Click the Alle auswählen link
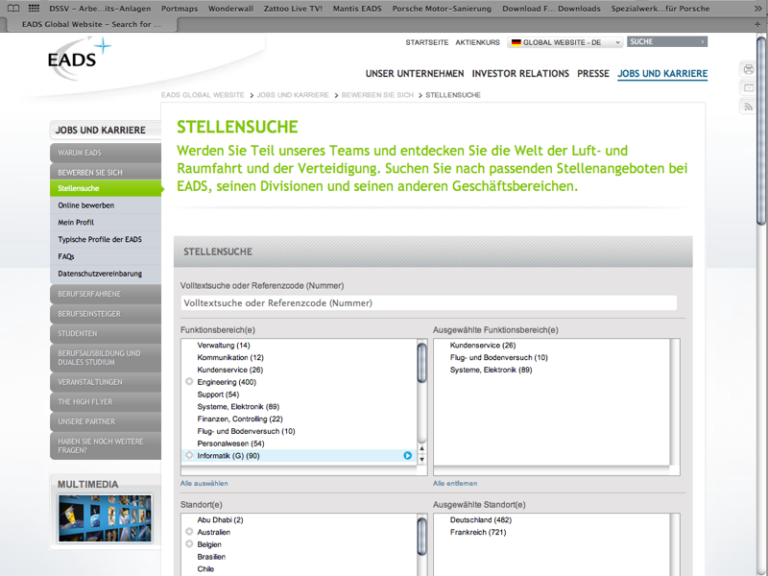 204,483
